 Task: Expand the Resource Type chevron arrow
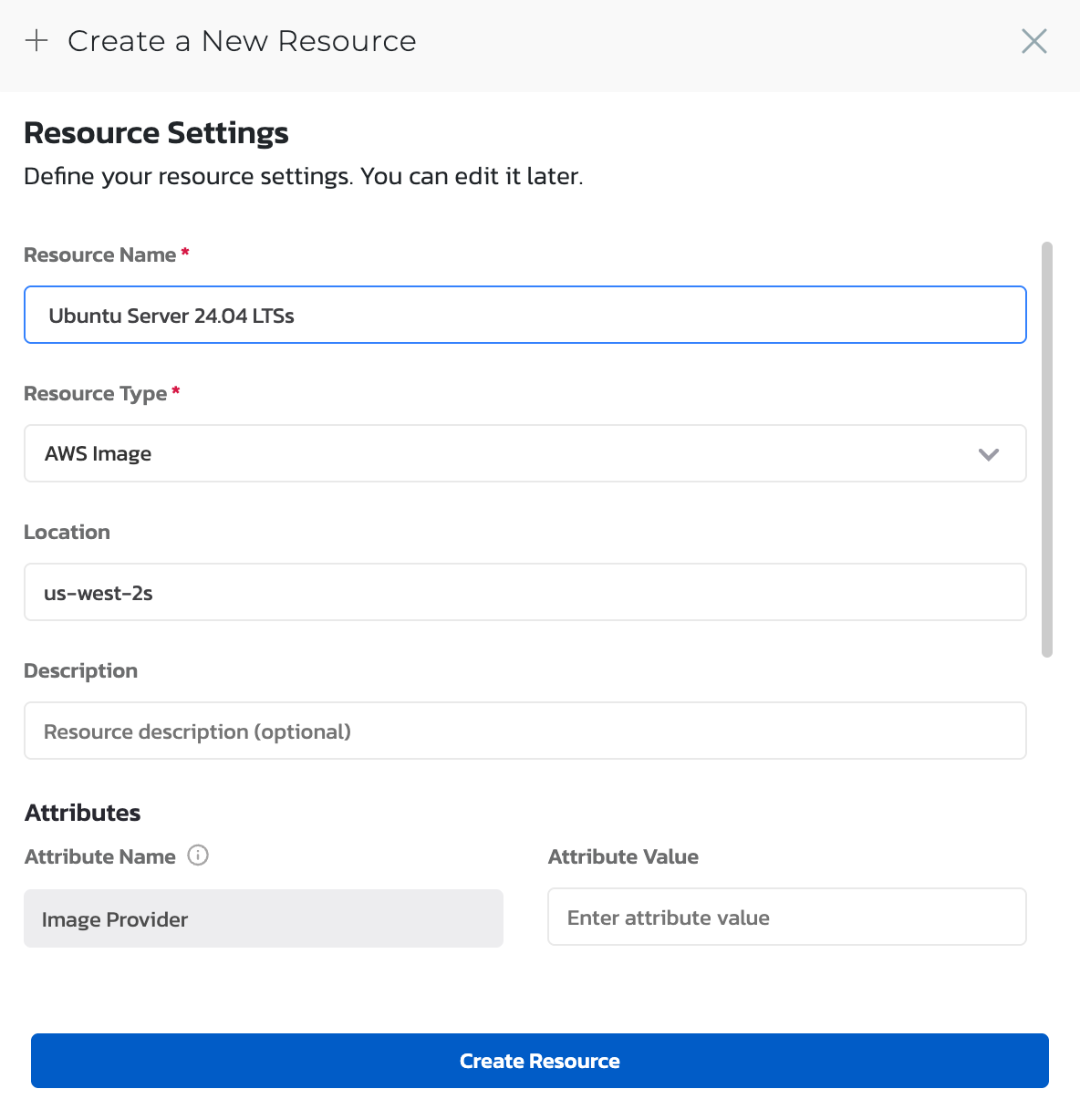989,454
